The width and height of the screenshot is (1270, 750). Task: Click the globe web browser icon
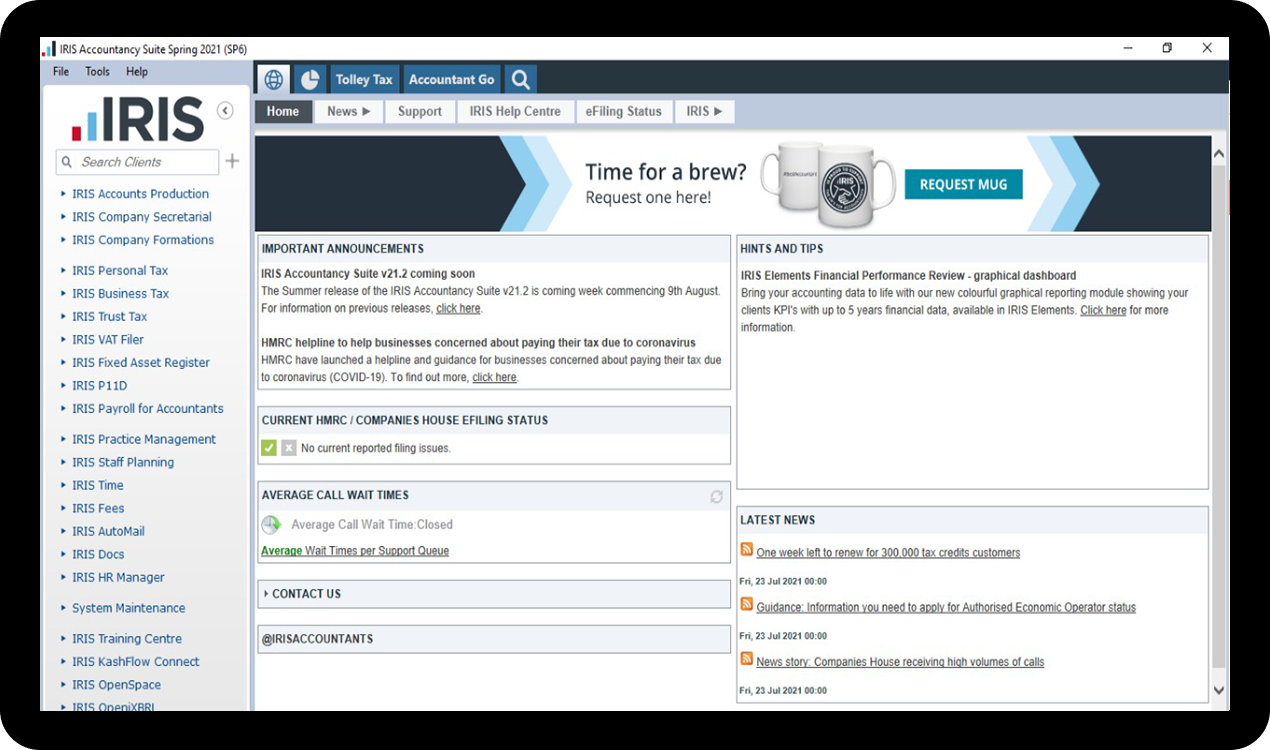(x=273, y=80)
